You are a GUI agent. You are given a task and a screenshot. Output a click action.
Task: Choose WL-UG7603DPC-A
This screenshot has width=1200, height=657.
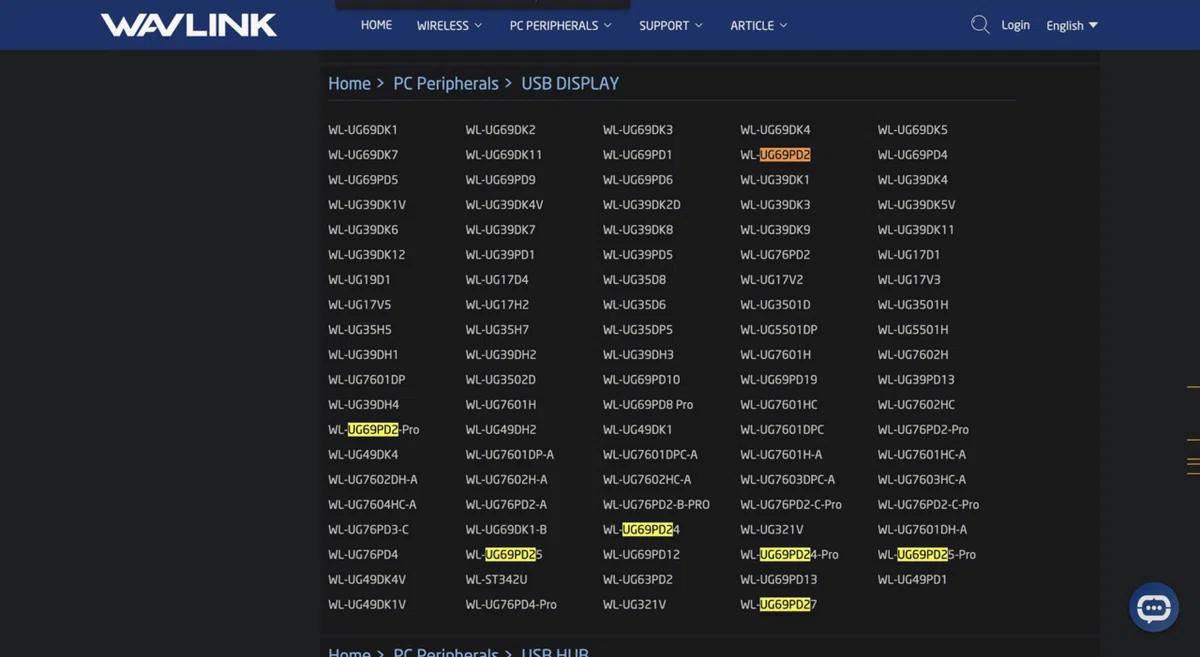click(x=788, y=480)
